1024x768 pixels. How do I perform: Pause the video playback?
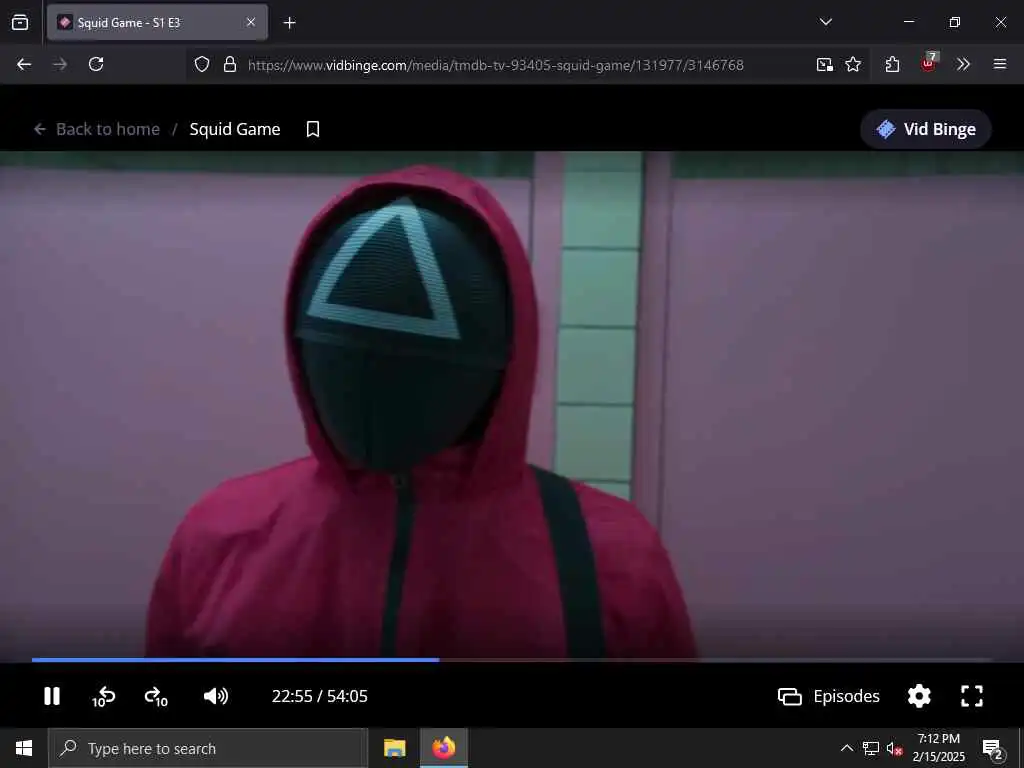tap(52, 696)
